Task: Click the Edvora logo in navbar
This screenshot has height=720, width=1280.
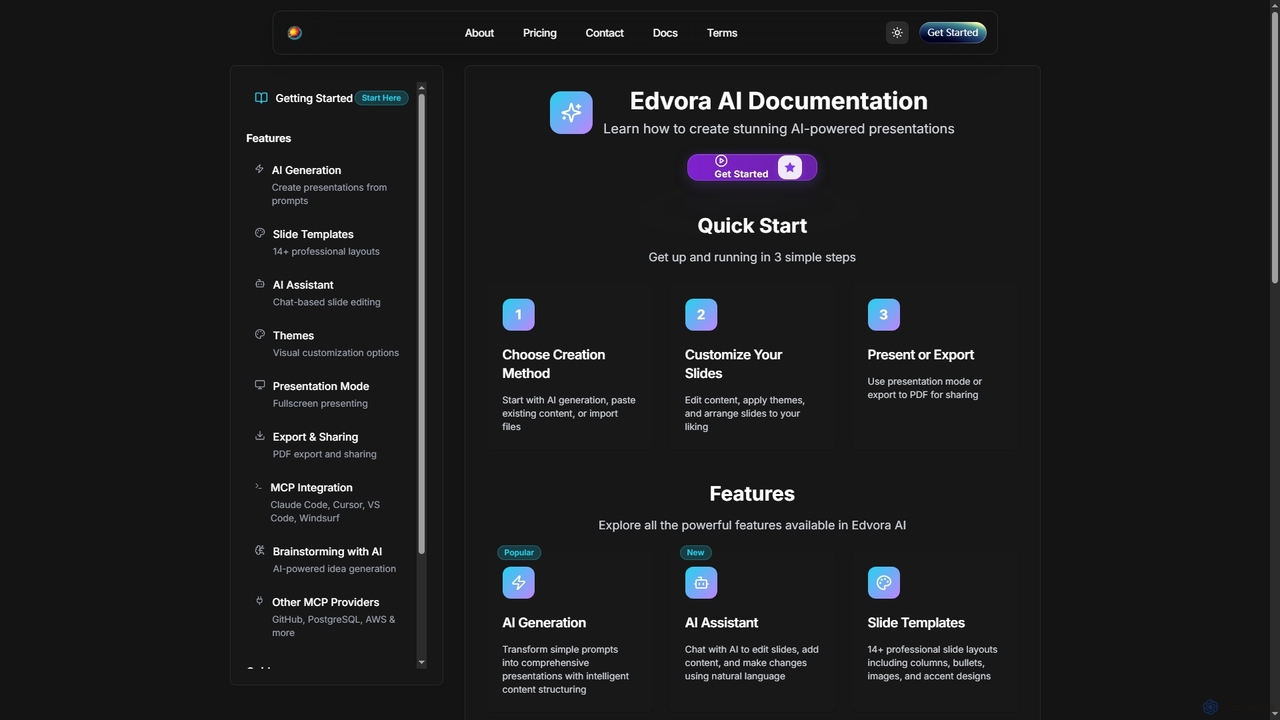Action: [294, 33]
